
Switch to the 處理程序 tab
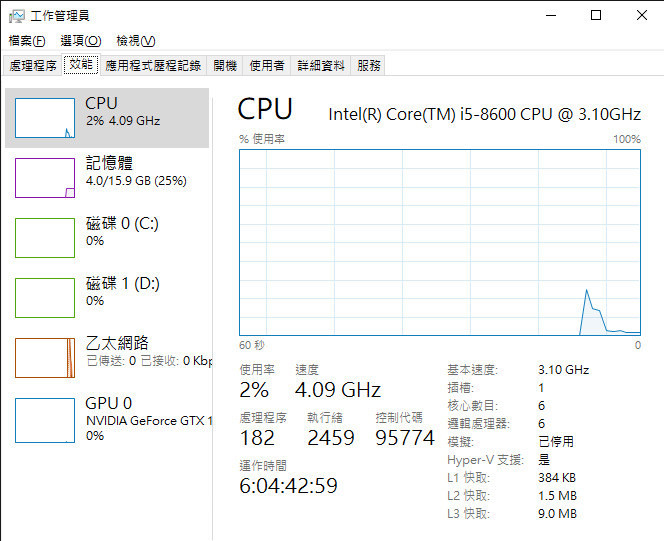tap(33, 65)
